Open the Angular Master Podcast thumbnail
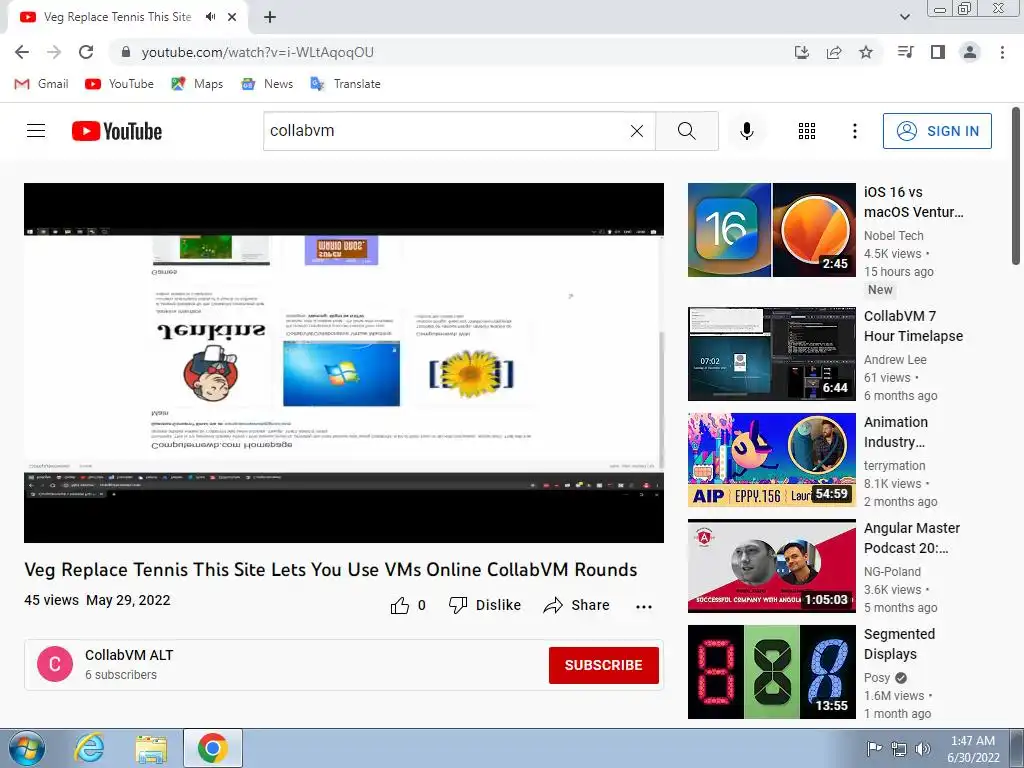 [771, 566]
